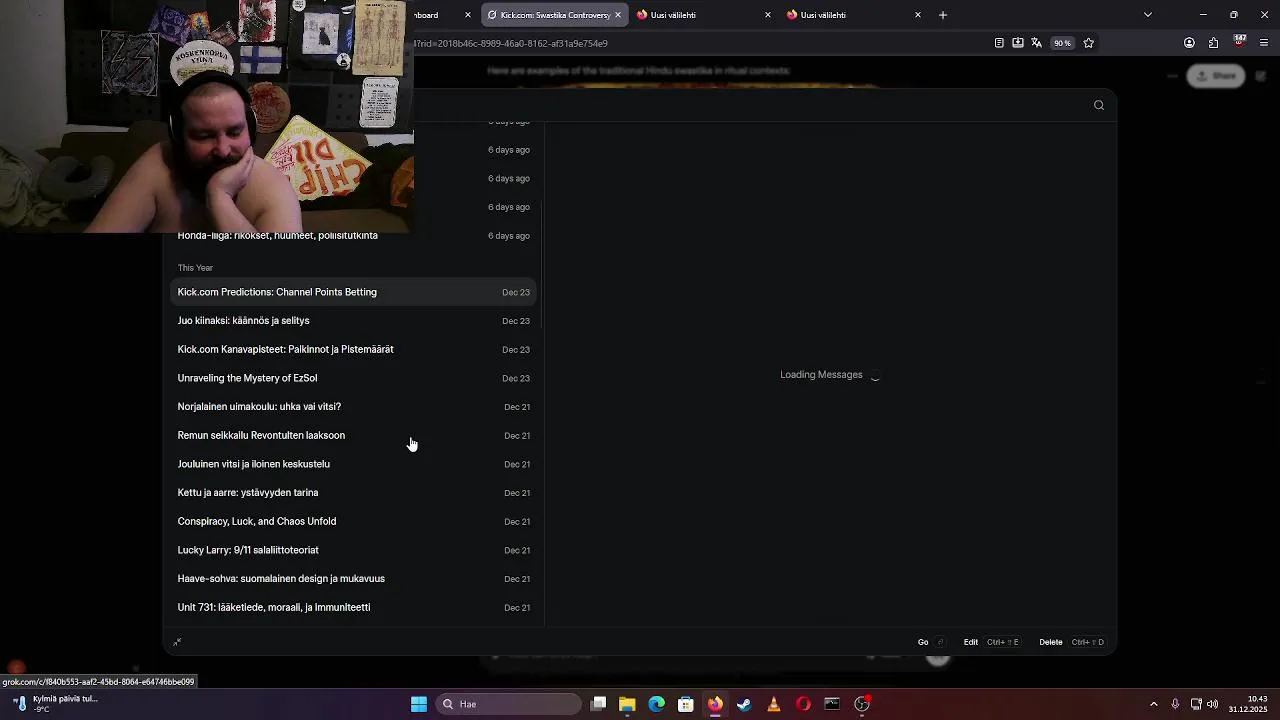Open chat 'Honda-liiga: rikokset, huumeet, poliisitutkinta'
This screenshot has width=1280, height=720.
[x=354, y=236]
